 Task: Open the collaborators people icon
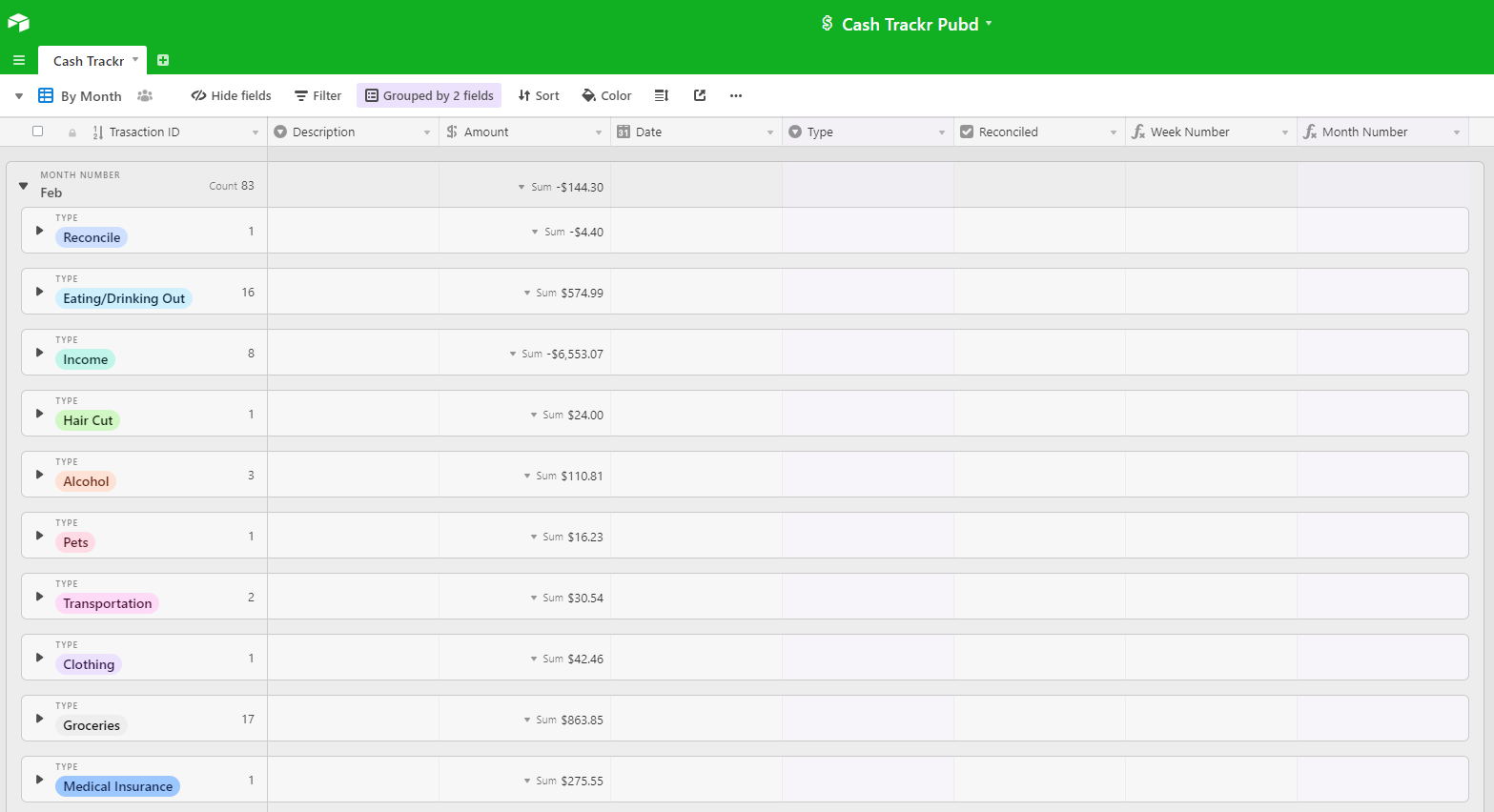pyautogui.click(x=145, y=95)
